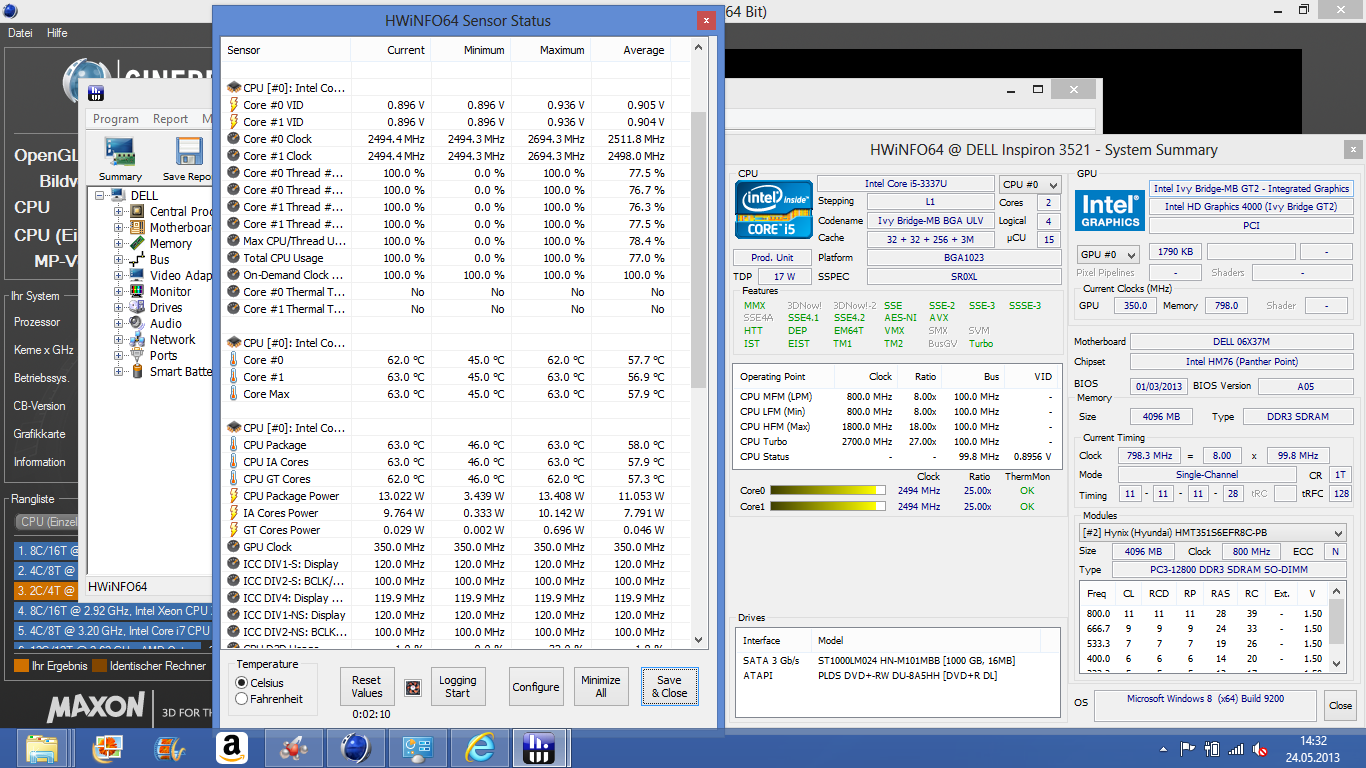Click the Sensor column header
Screen dimensions: 1366x768
pyautogui.click(x=286, y=50)
